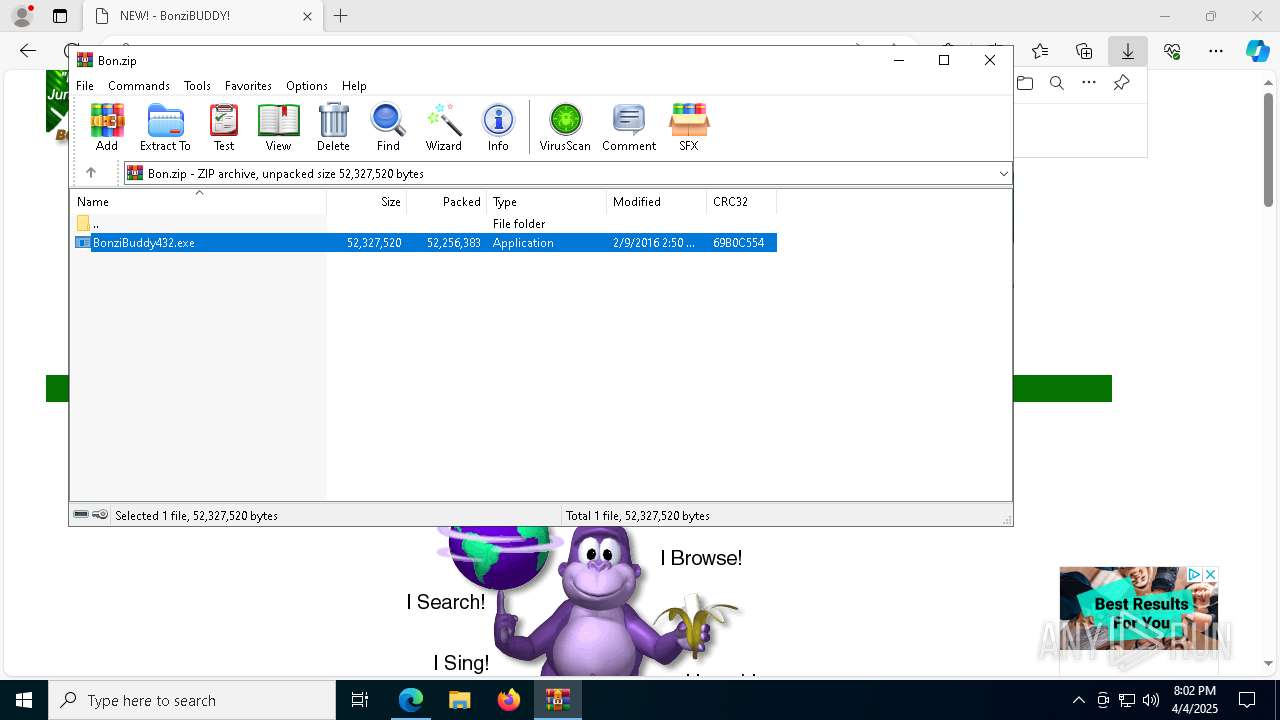
Task: Show hidden system tray icons
Action: click(x=1078, y=700)
